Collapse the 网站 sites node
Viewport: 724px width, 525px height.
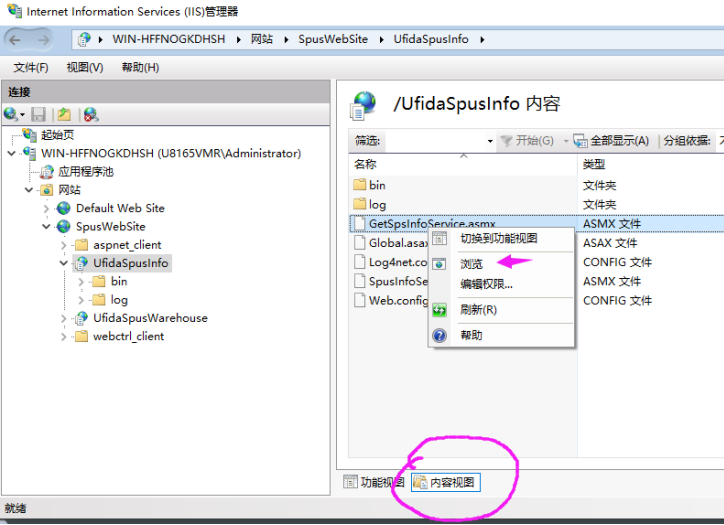click(29, 190)
